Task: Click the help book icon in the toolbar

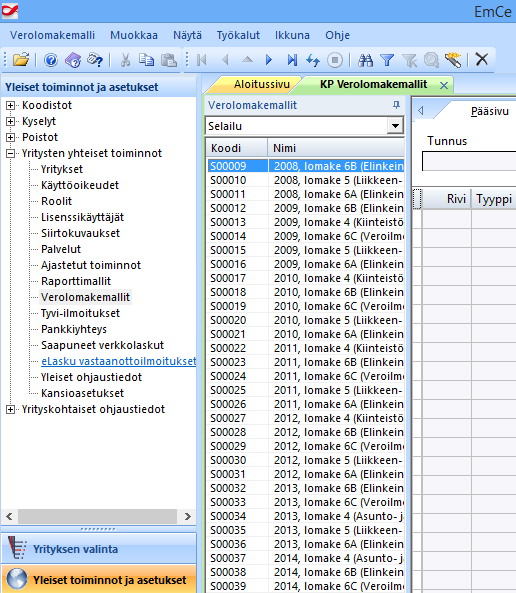Action: [x=73, y=60]
